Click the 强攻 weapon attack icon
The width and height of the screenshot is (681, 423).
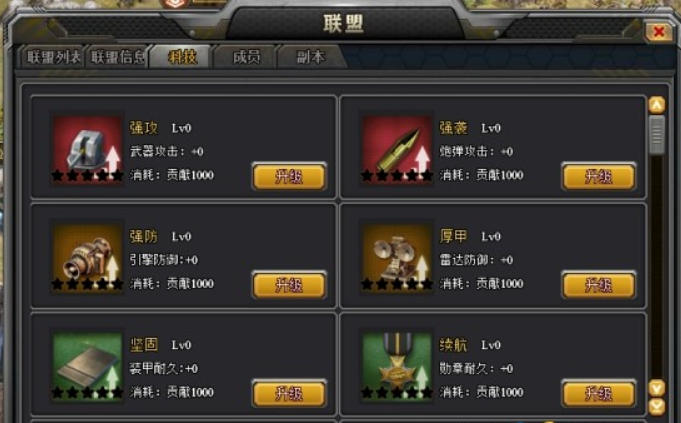pyautogui.click(x=87, y=149)
